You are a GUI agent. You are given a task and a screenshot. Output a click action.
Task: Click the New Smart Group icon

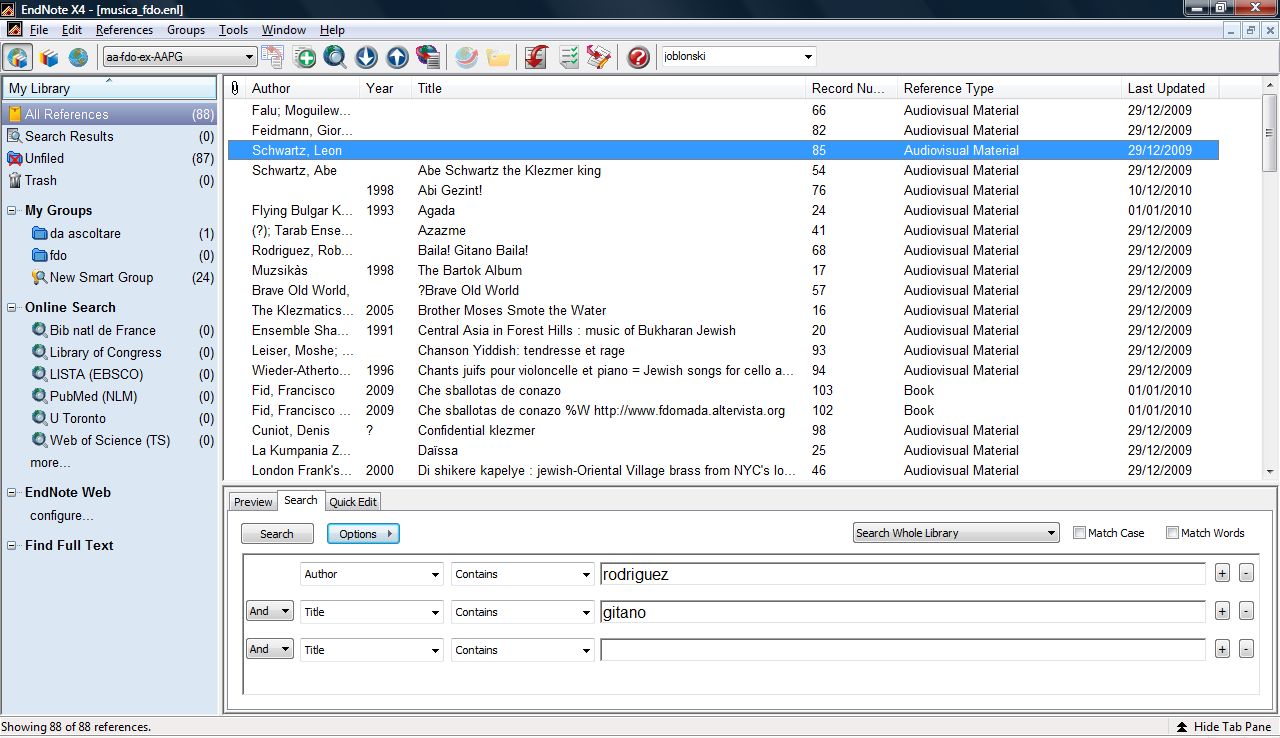[x=39, y=277]
